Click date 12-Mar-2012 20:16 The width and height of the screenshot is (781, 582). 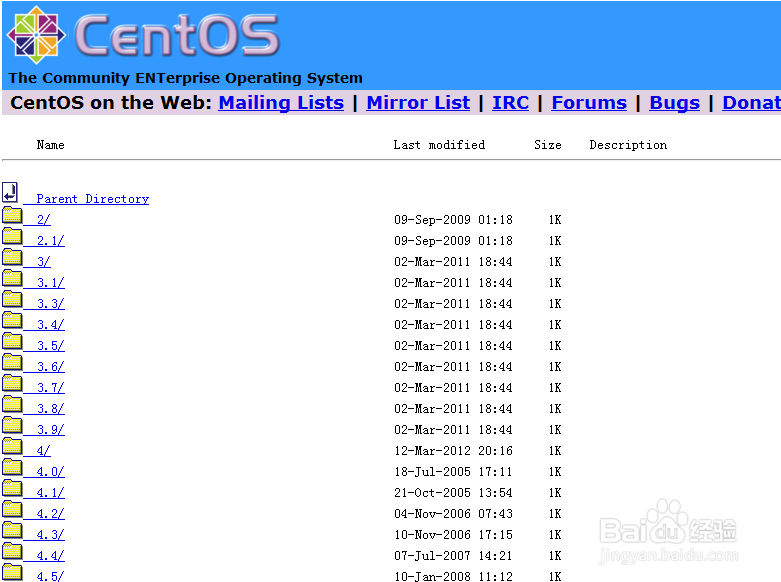click(x=453, y=450)
